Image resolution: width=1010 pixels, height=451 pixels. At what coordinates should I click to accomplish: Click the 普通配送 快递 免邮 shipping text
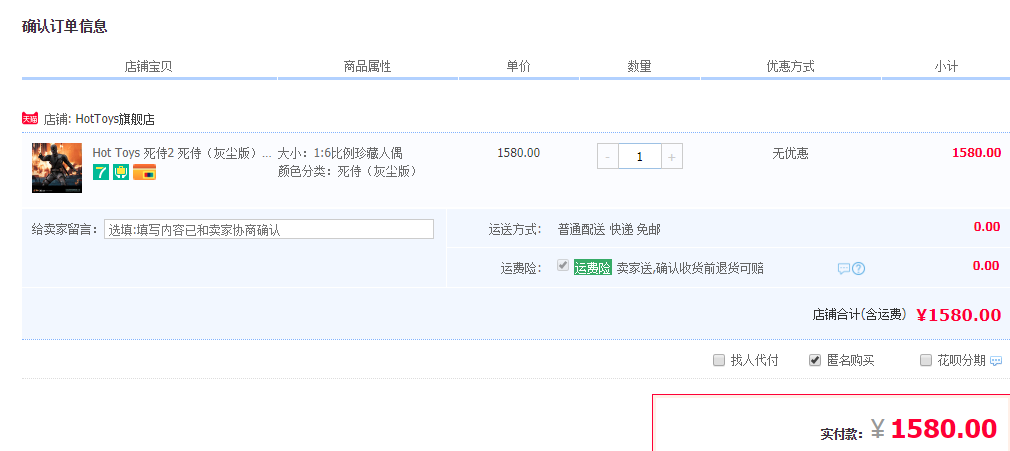point(609,229)
